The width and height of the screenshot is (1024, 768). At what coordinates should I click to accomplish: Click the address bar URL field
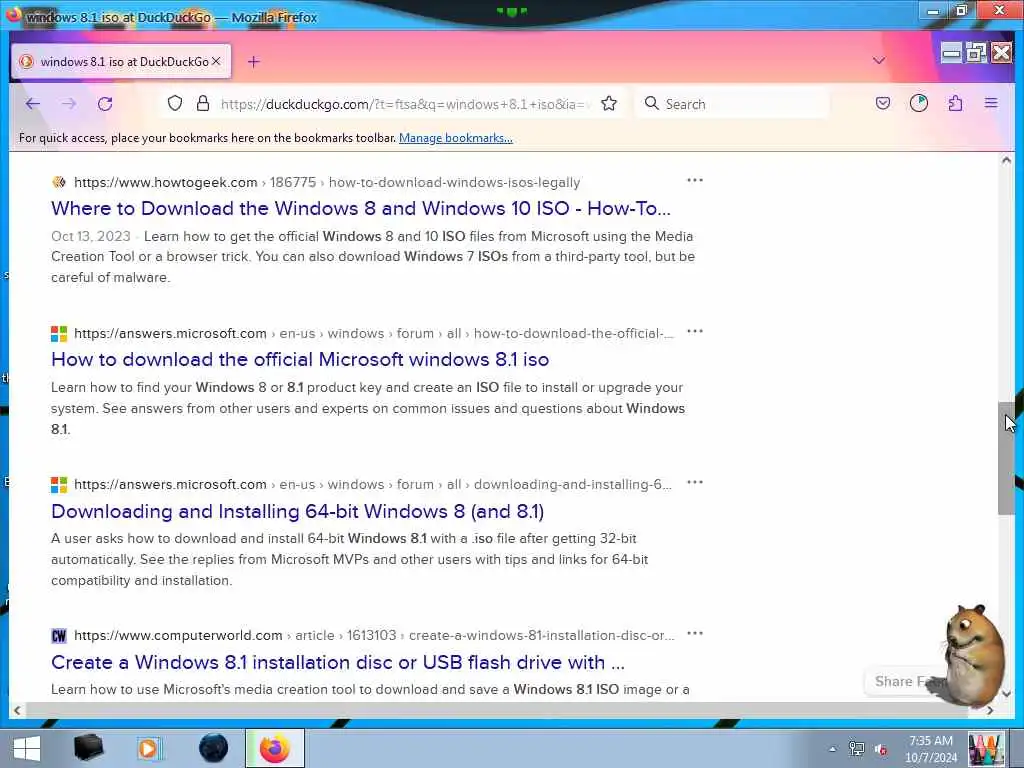pos(405,104)
